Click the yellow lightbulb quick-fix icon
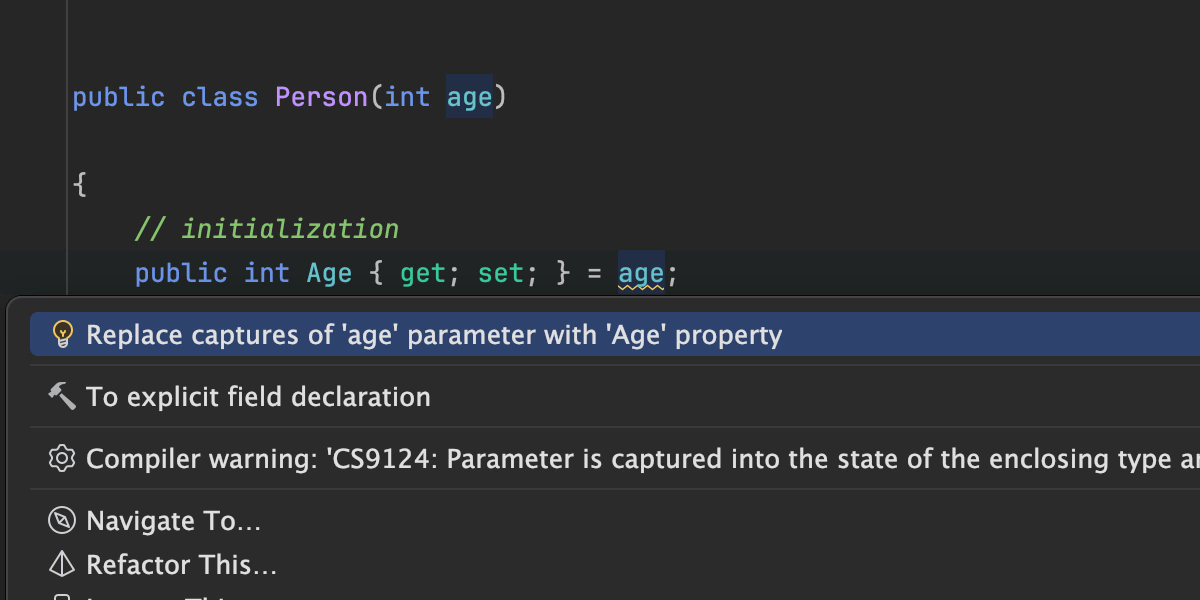The width and height of the screenshot is (1200, 600). coord(62,334)
